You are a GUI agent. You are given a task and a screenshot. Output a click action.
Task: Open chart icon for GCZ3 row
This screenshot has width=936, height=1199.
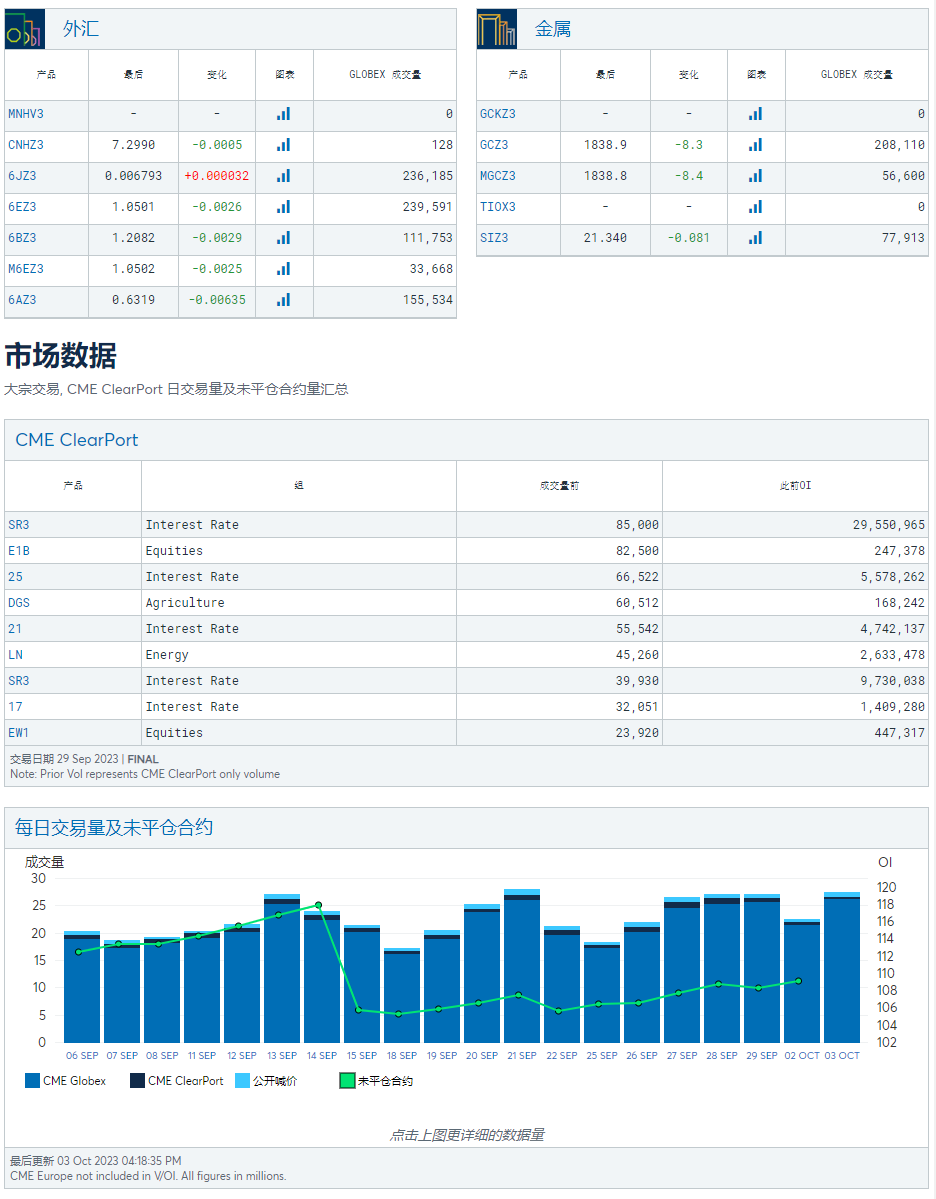click(x=756, y=145)
